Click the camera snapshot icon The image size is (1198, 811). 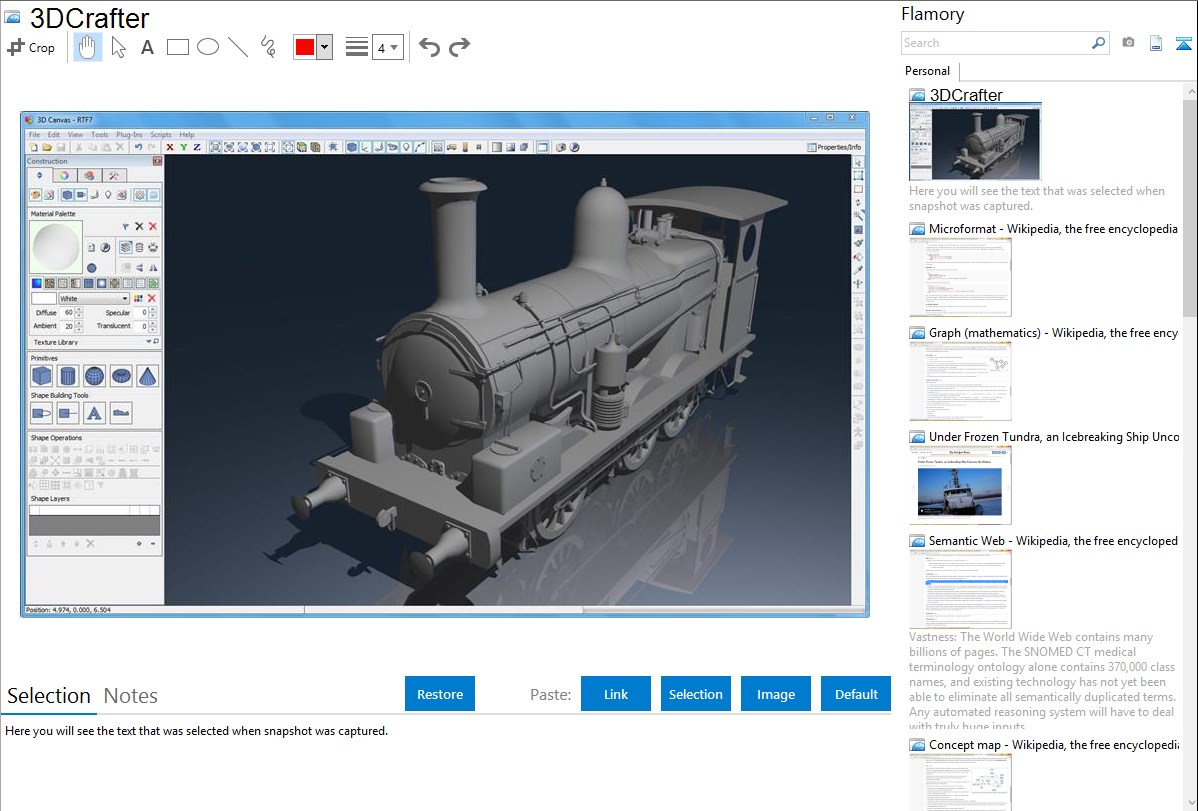(1128, 43)
